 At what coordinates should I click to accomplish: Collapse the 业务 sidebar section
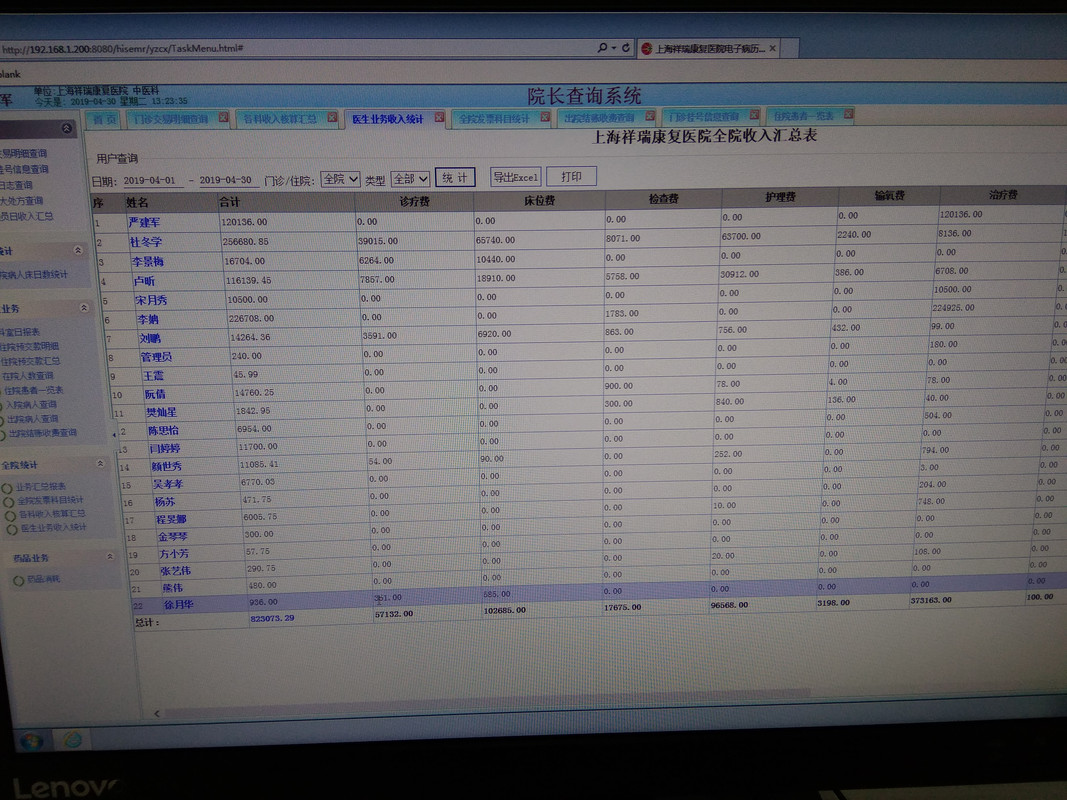click(84, 307)
